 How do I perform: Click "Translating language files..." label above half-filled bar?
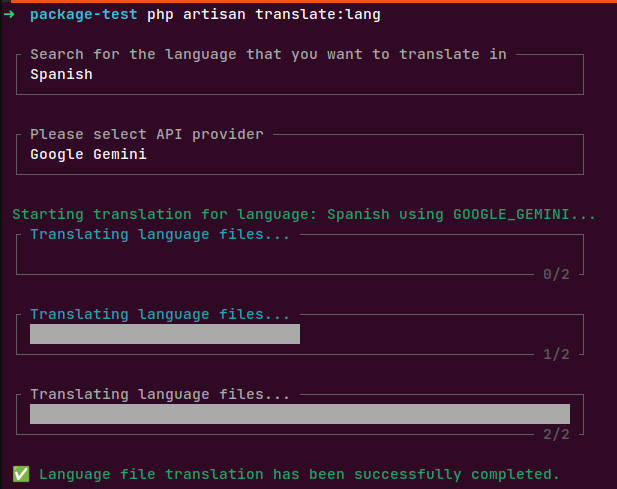pyautogui.click(x=160, y=314)
